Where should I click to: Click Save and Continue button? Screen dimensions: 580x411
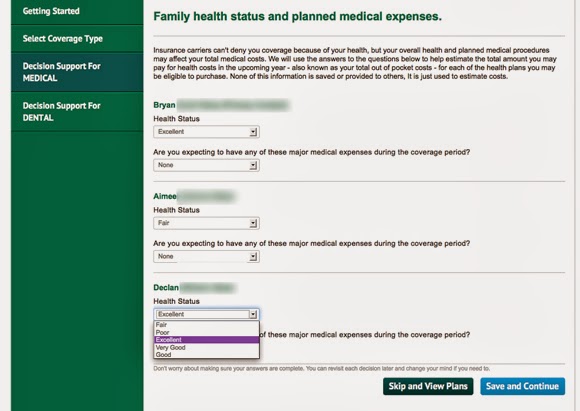point(522,386)
